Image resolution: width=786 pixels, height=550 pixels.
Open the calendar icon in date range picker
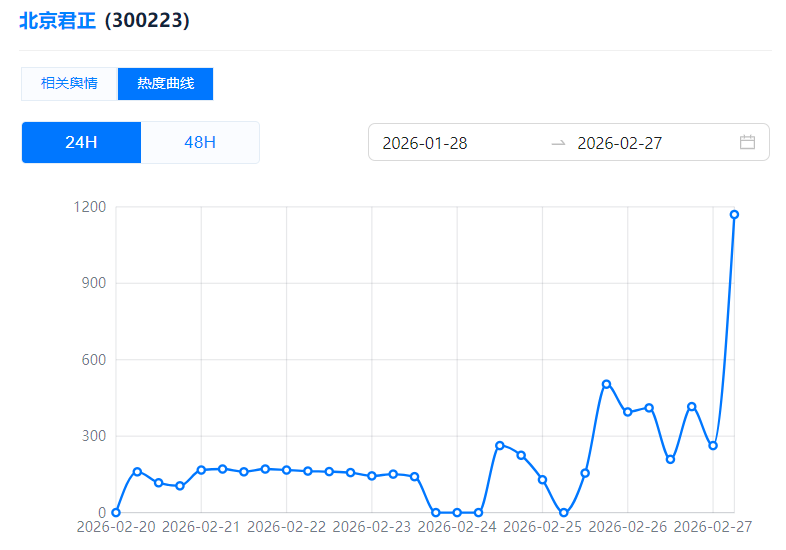[747, 142]
